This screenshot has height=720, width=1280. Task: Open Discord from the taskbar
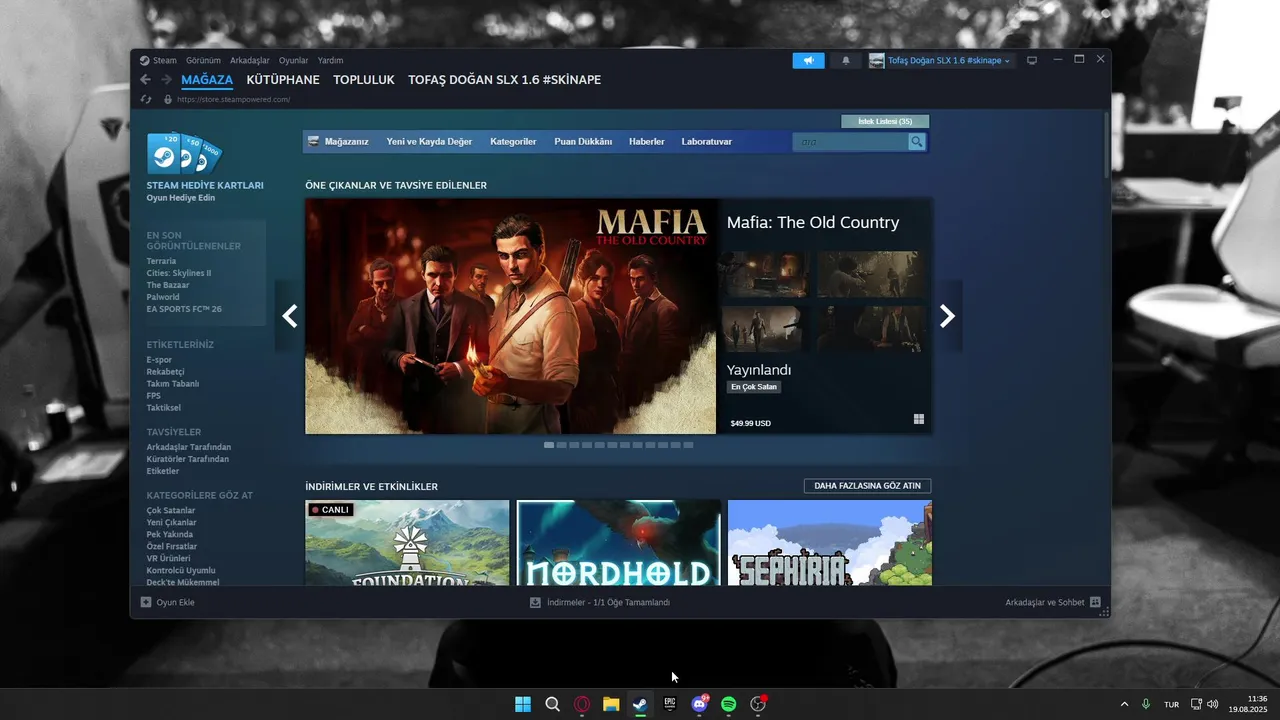(700, 704)
